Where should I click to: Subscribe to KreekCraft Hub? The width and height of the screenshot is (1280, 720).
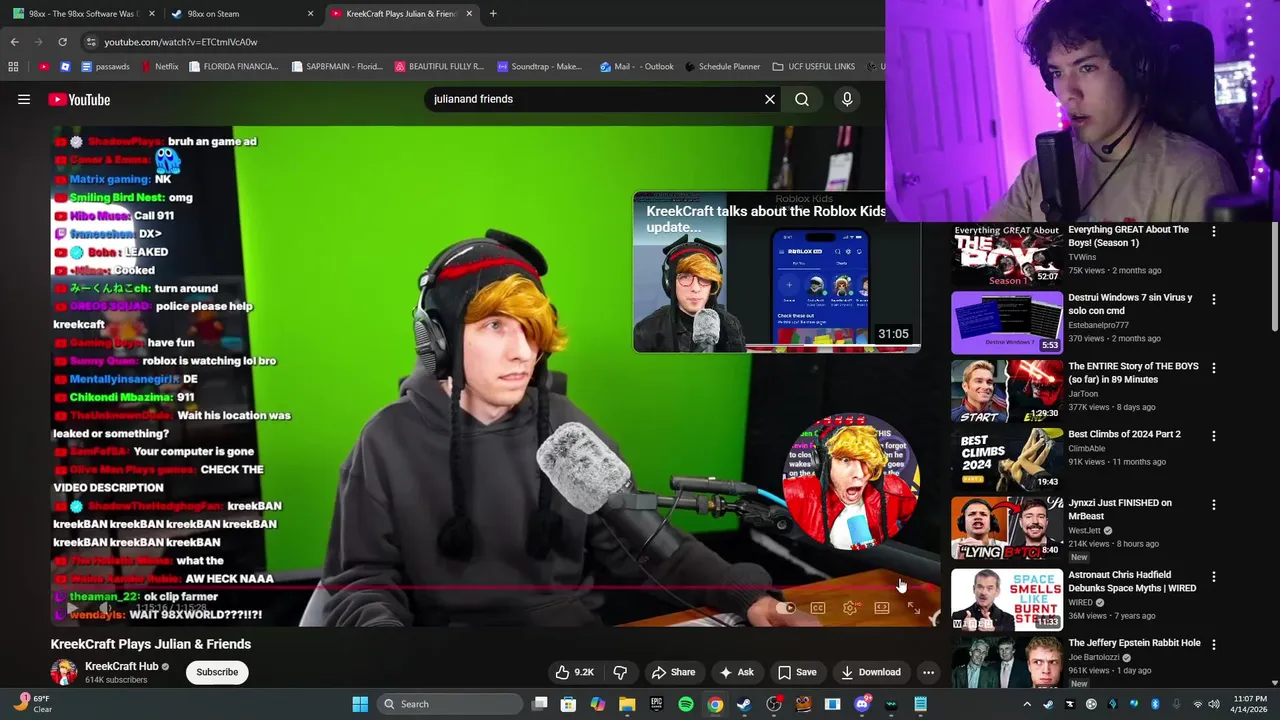pos(217,672)
